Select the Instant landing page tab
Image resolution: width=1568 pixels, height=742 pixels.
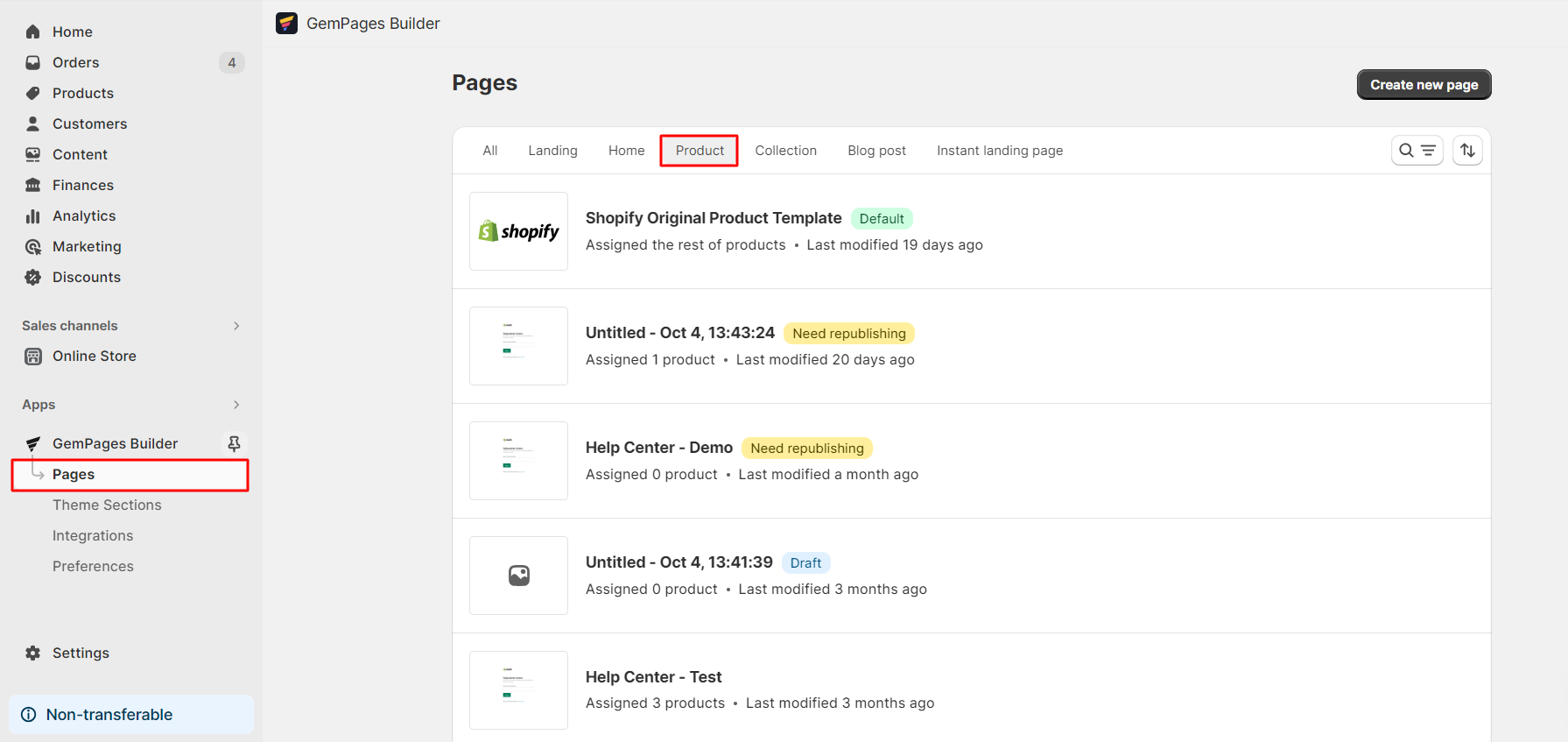point(999,151)
